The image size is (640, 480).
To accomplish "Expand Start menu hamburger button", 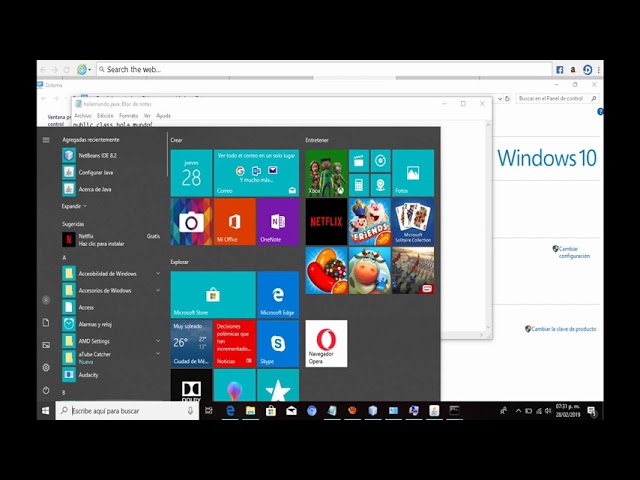I will [x=46, y=140].
